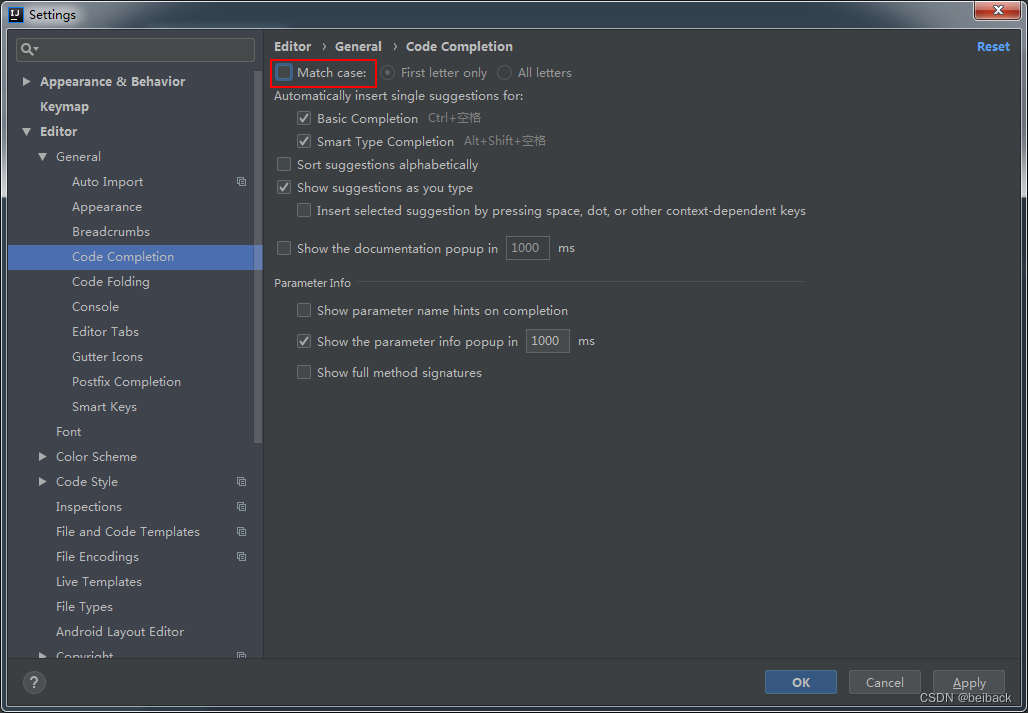
Task: Open the Auto Import settings page
Action: tap(108, 182)
